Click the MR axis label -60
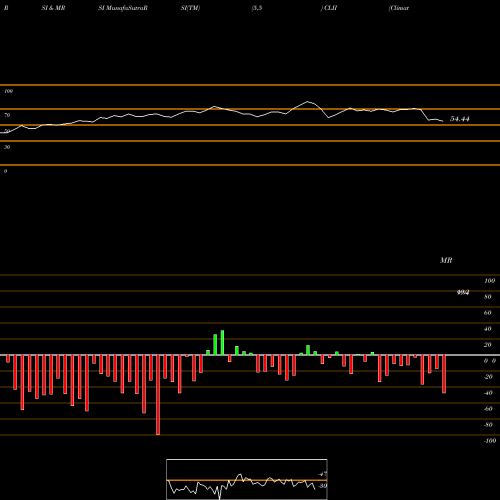The image size is (500, 500). click(488, 409)
